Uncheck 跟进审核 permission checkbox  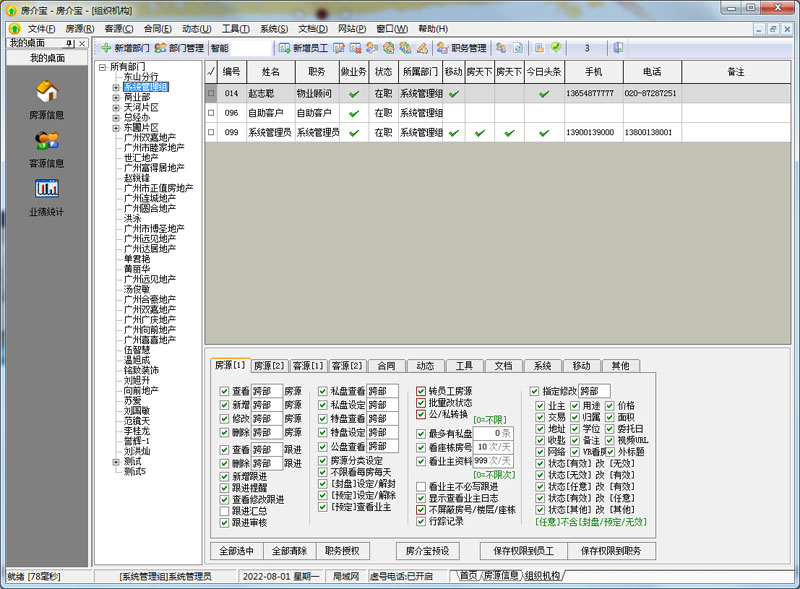224,523
